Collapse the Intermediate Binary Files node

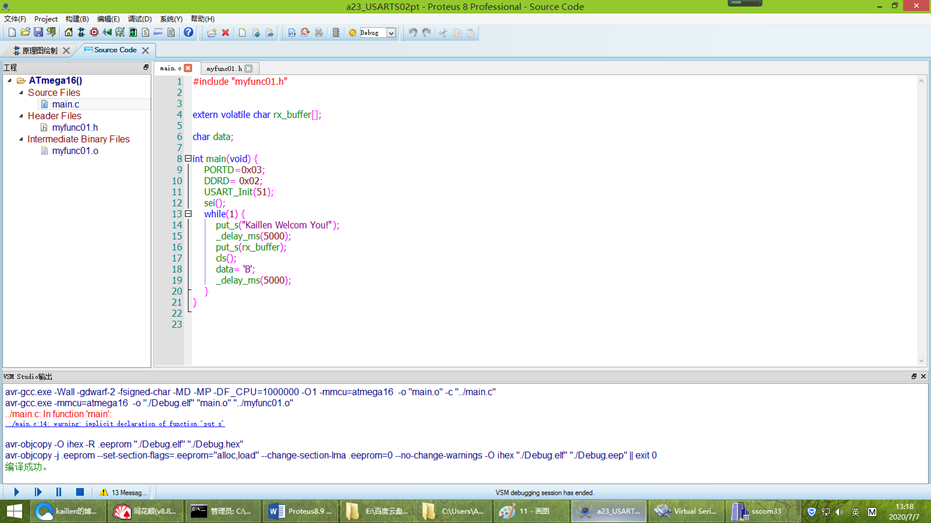coord(21,139)
